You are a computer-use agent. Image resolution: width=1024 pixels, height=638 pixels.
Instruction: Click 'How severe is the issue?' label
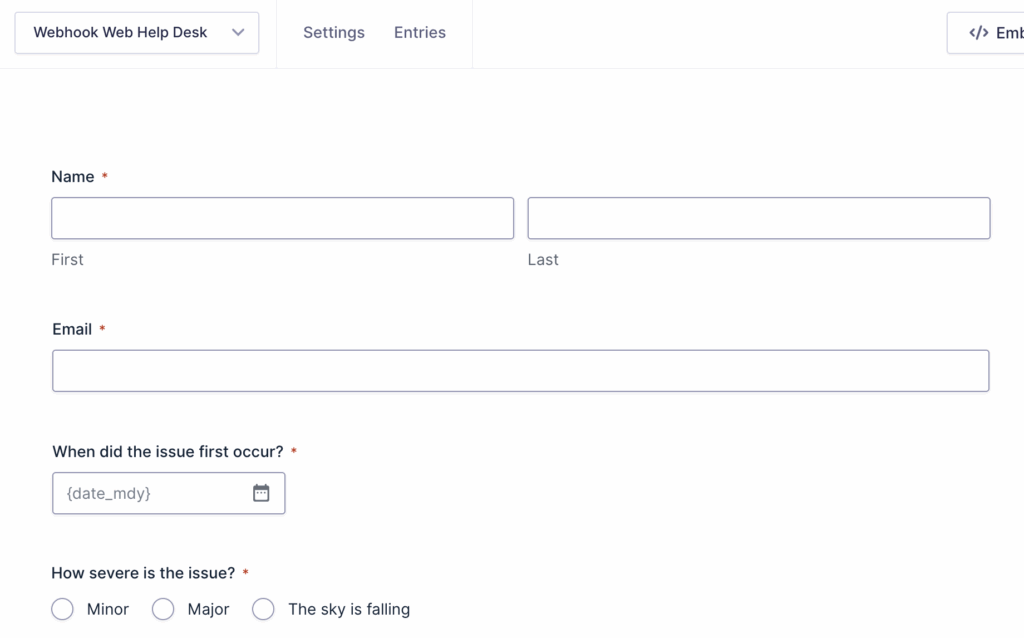[143, 573]
